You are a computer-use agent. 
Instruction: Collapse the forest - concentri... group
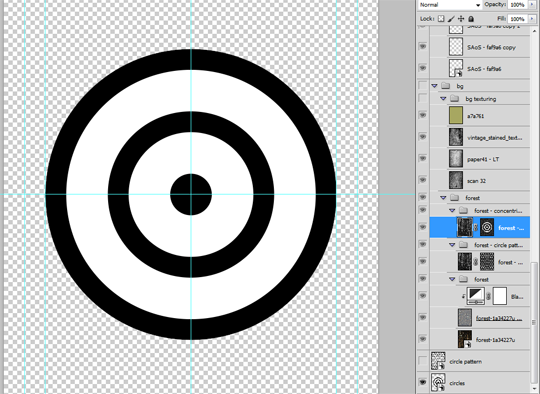tap(452, 210)
